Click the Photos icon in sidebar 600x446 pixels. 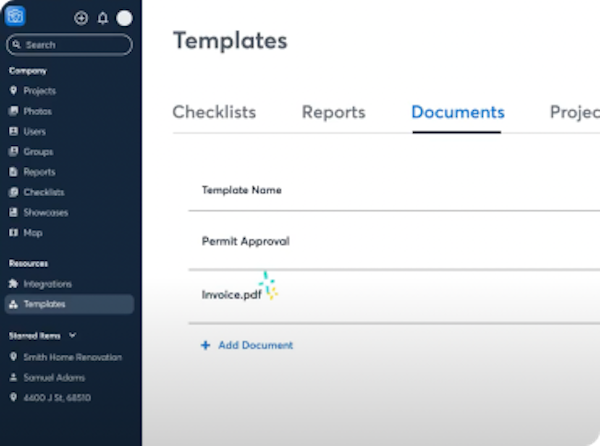click(13, 111)
